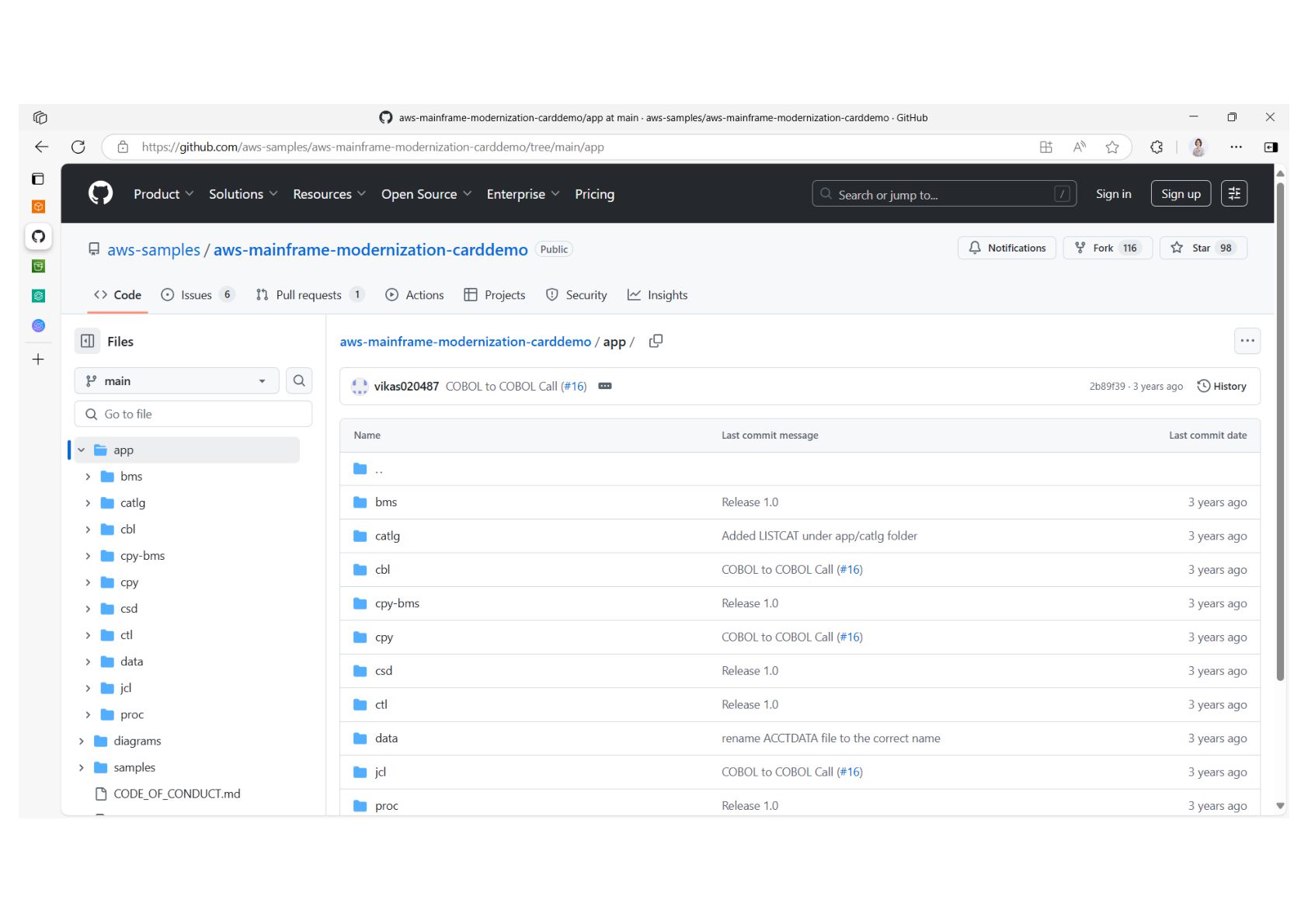The height and width of the screenshot is (924, 1308).
Task: Focus the Go to file field
Action: [x=194, y=415]
